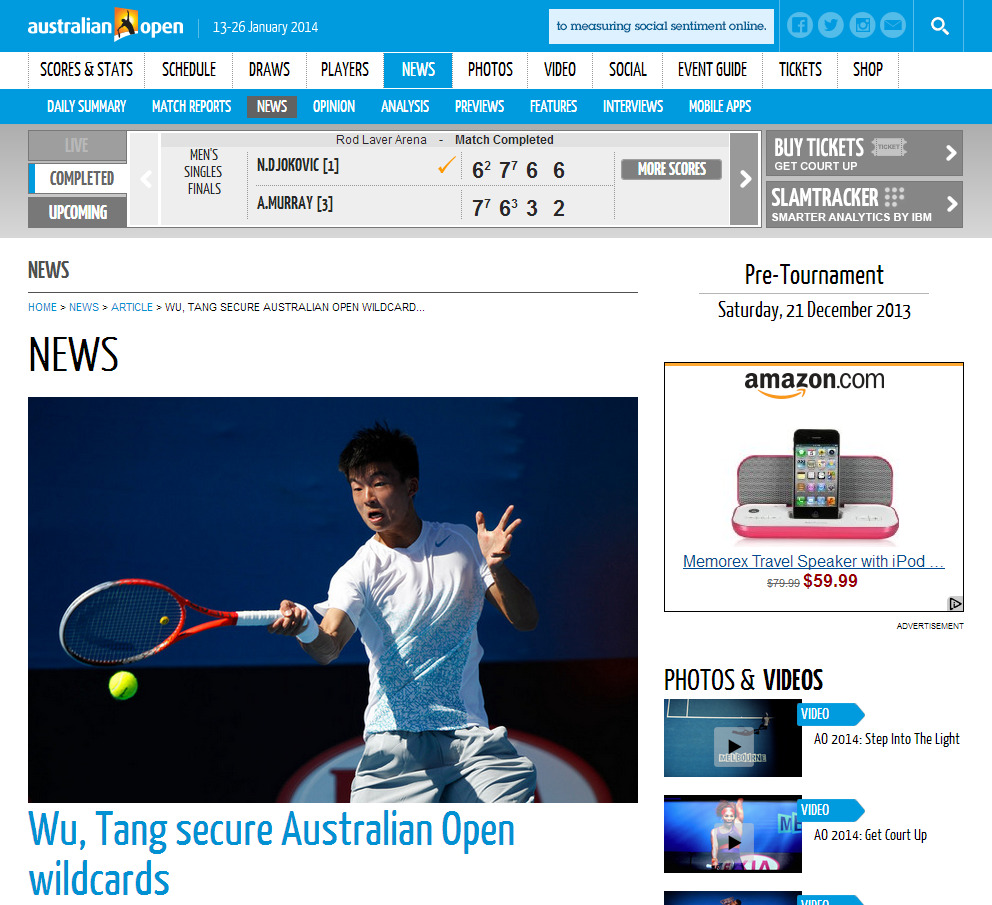Select the Live scores tab
The width and height of the screenshot is (992, 905).
click(77, 146)
